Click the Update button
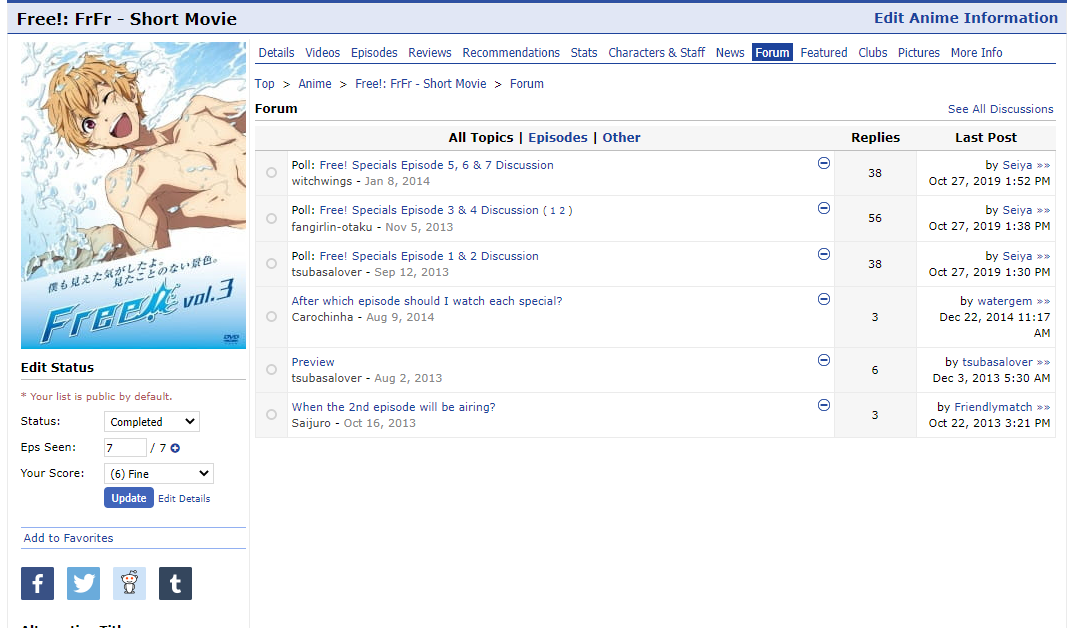 pos(129,498)
